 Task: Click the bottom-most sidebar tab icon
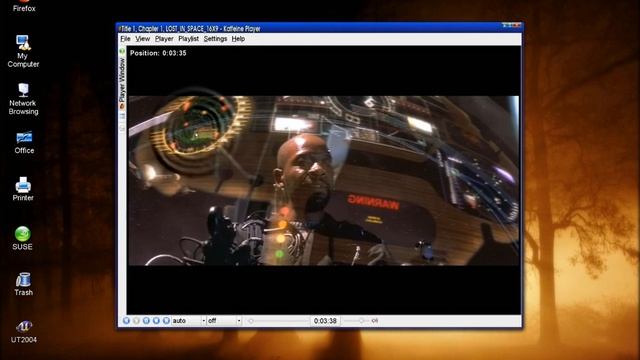pyautogui.click(x=122, y=128)
